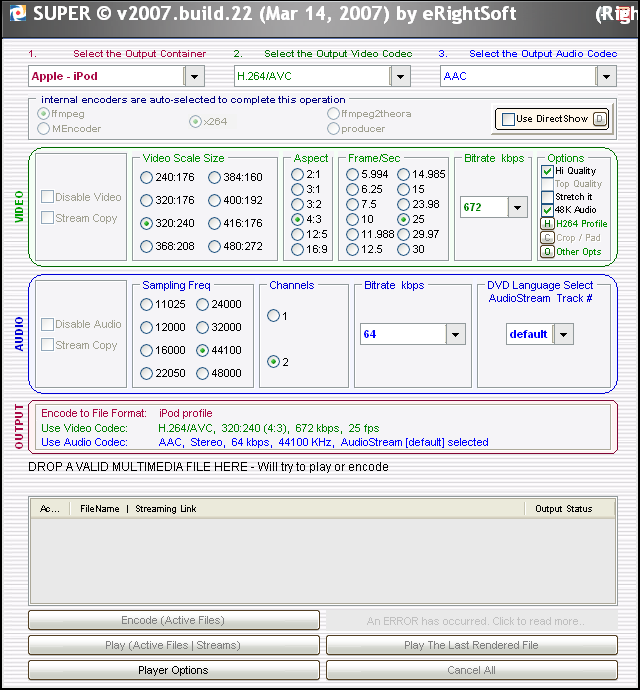Click the H icon for H264 Profile

click(x=547, y=224)
